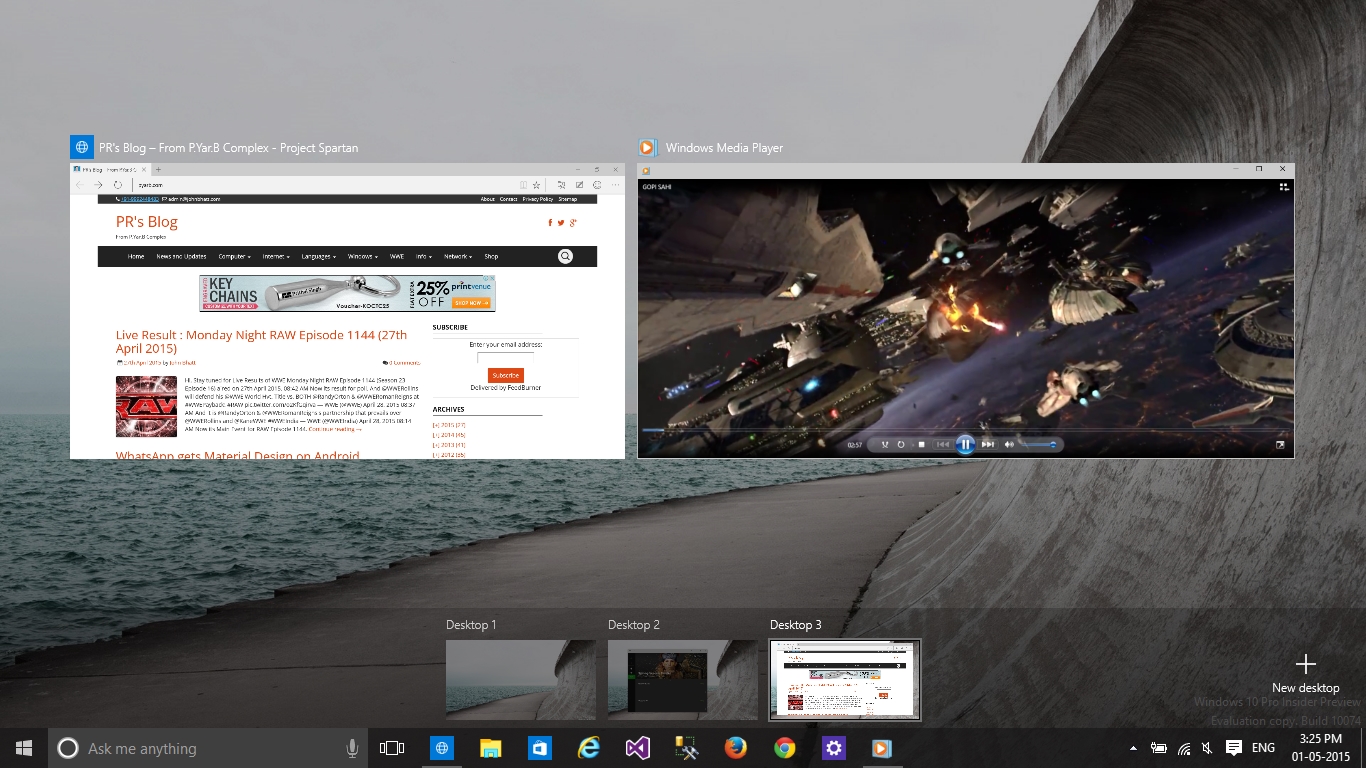Screen dimensions: 1366x768
Task: Launch Google Chrome from the taskbar
Action: coord(784,748)
